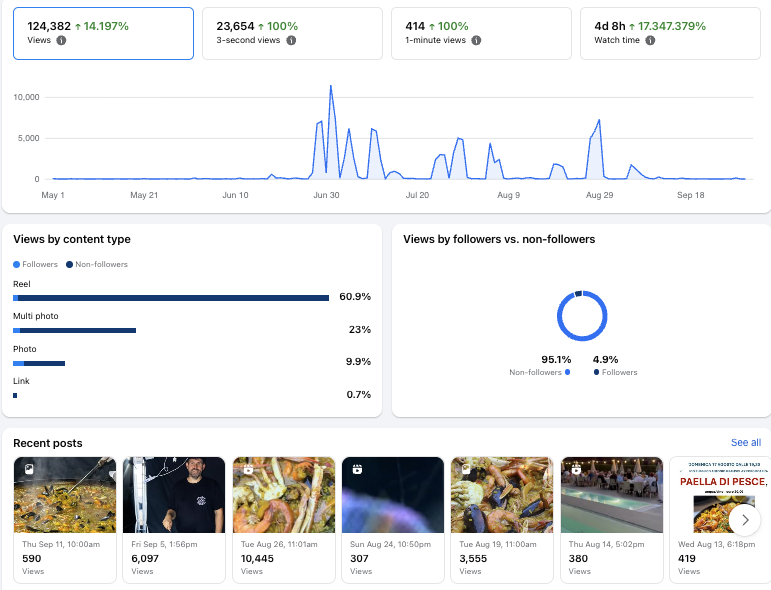
Task: Click the Non-followers legend dot in content type
Action: (69, 265)
